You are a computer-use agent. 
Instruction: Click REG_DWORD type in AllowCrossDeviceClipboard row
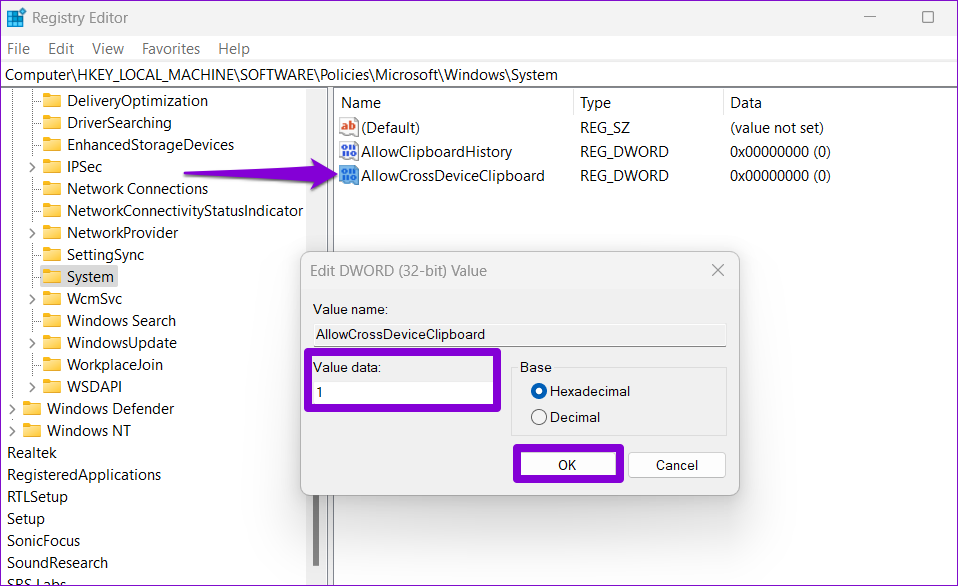pos(624,176)
